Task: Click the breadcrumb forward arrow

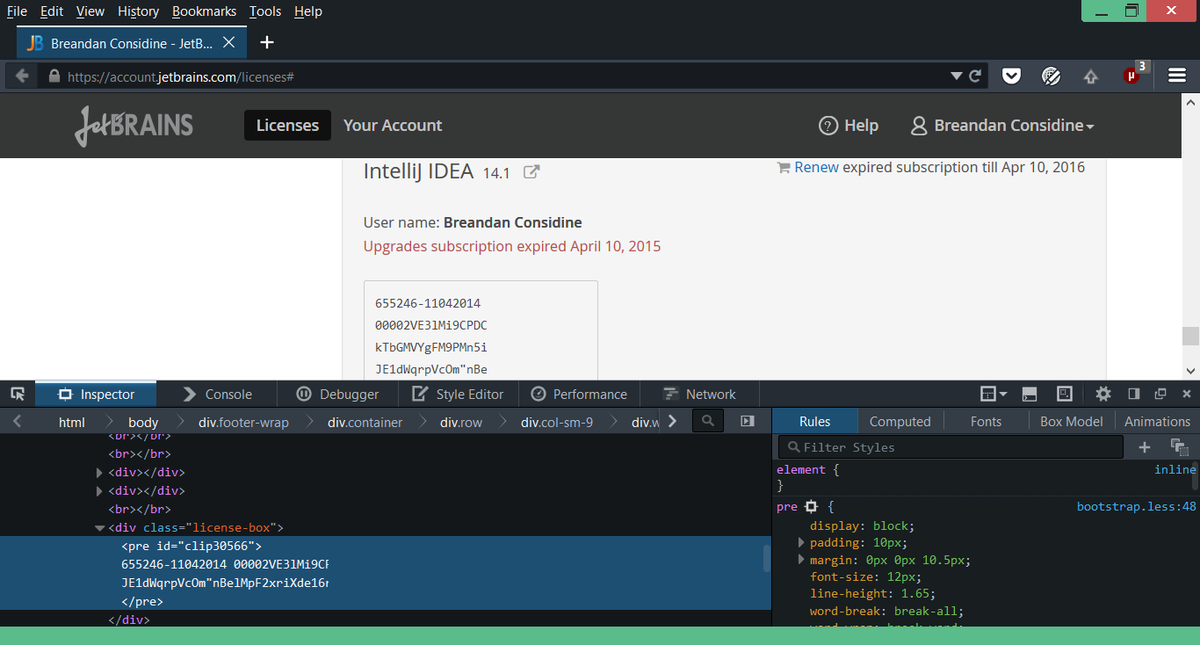Action: click(672, 422)
